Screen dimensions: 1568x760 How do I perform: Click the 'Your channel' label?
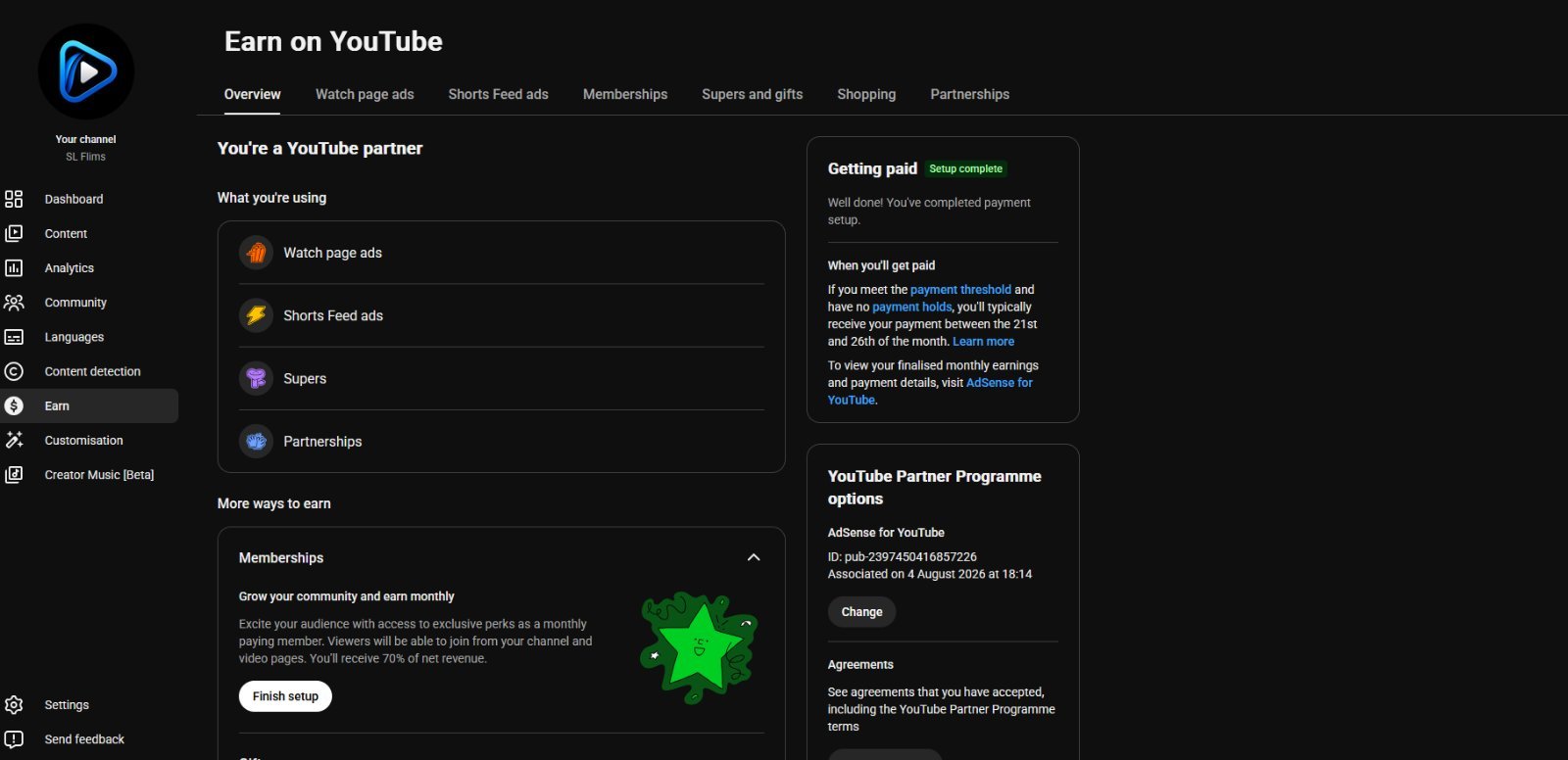click(x=85, y=139)
